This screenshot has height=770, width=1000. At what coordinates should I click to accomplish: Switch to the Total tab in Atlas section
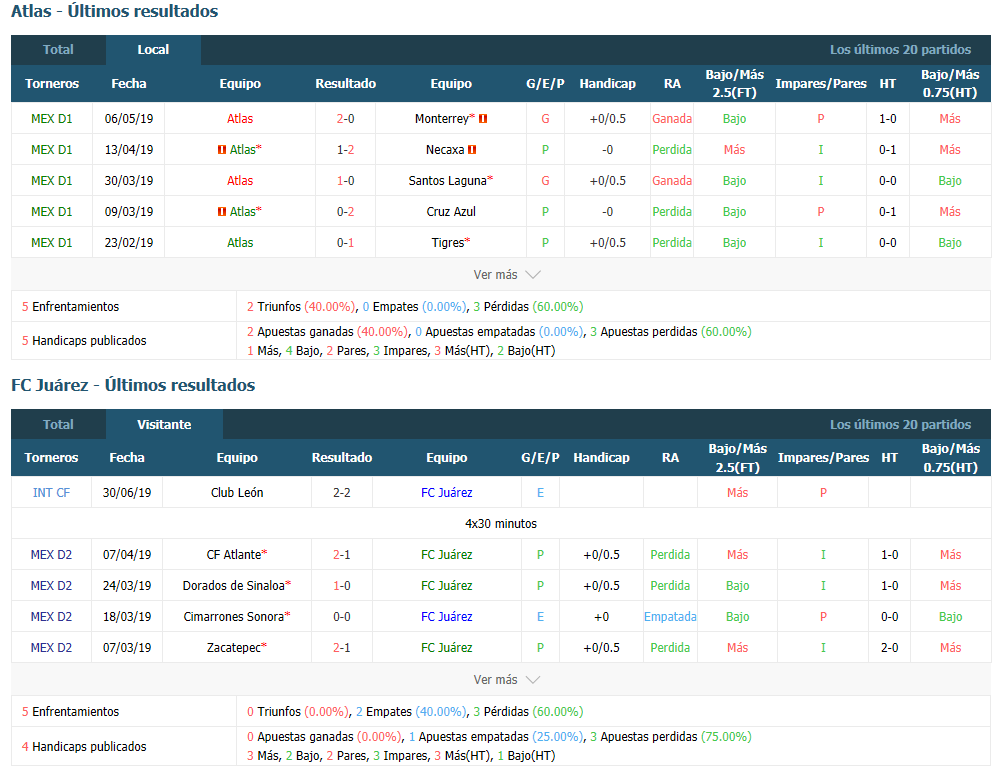tap(58, 50)
